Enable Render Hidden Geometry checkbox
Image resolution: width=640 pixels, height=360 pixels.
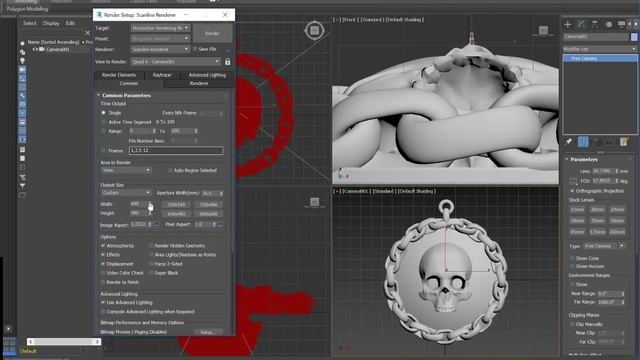151,246
